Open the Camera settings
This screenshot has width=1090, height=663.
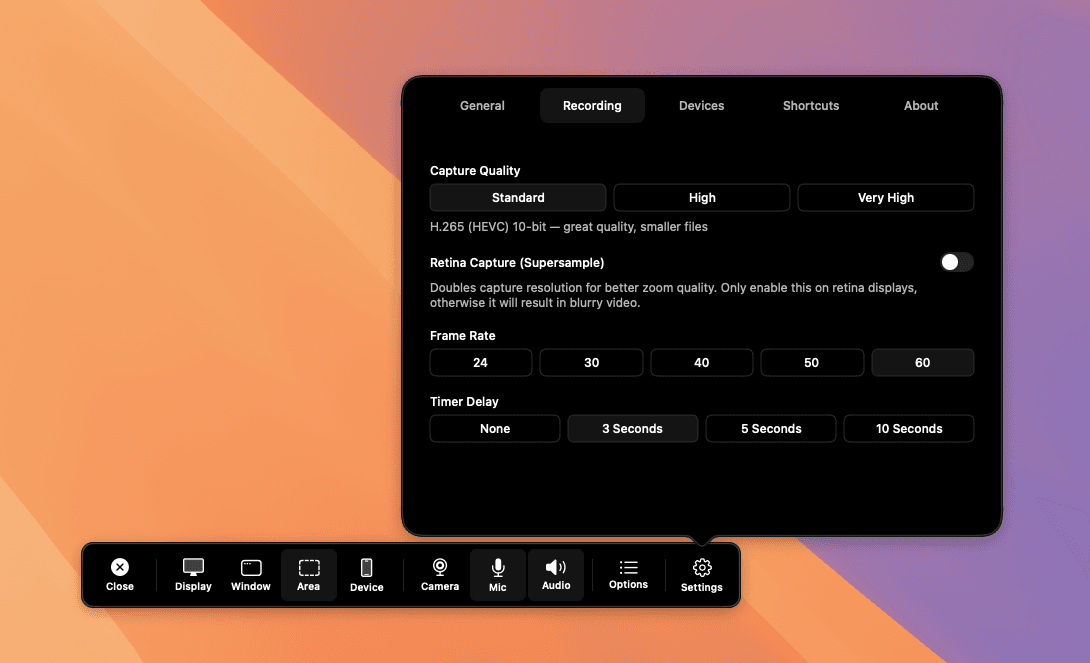tap(439, 575)
